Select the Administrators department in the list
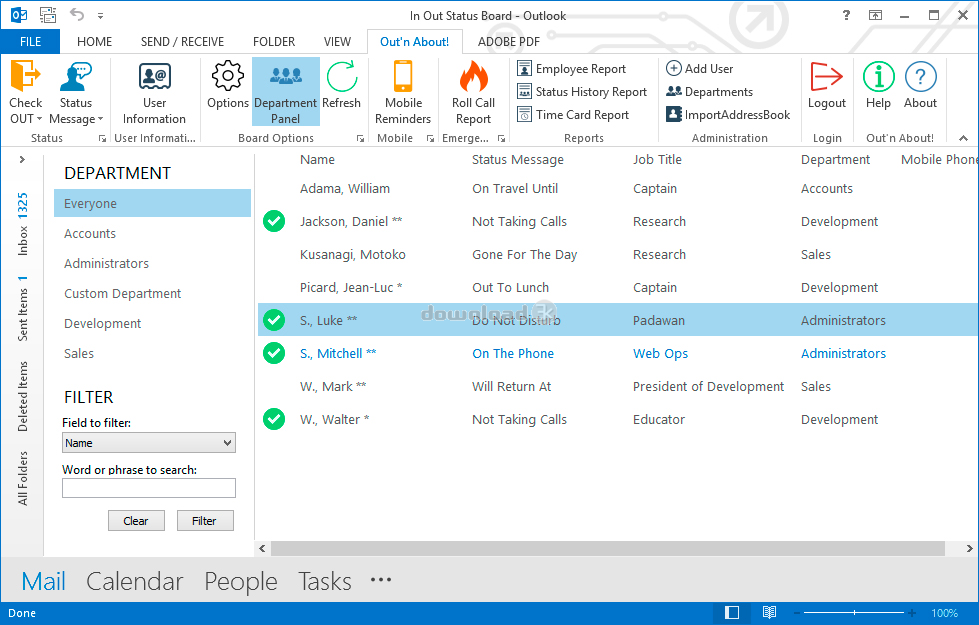Screen dimensions: 979x625 pos(107,263)
